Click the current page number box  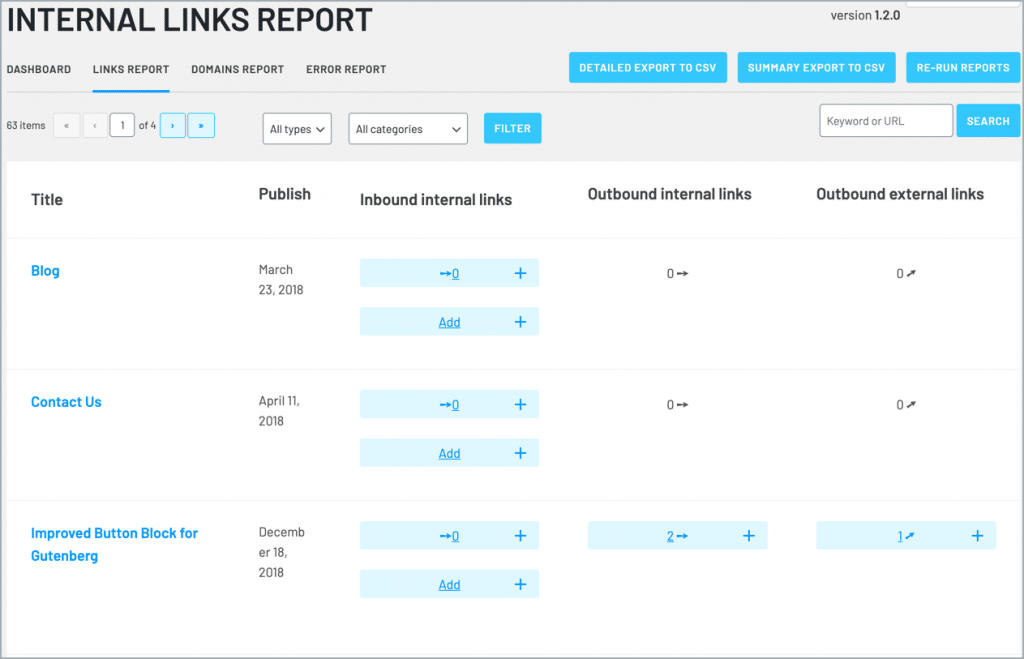[122, 125]
